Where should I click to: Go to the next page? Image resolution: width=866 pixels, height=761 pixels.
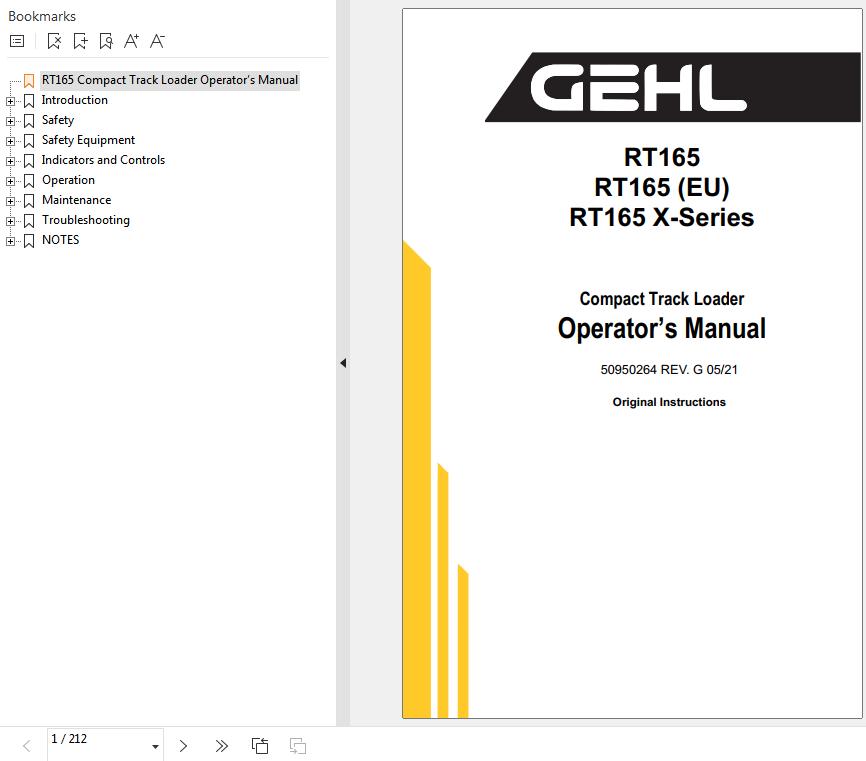[x=183, y=746]
